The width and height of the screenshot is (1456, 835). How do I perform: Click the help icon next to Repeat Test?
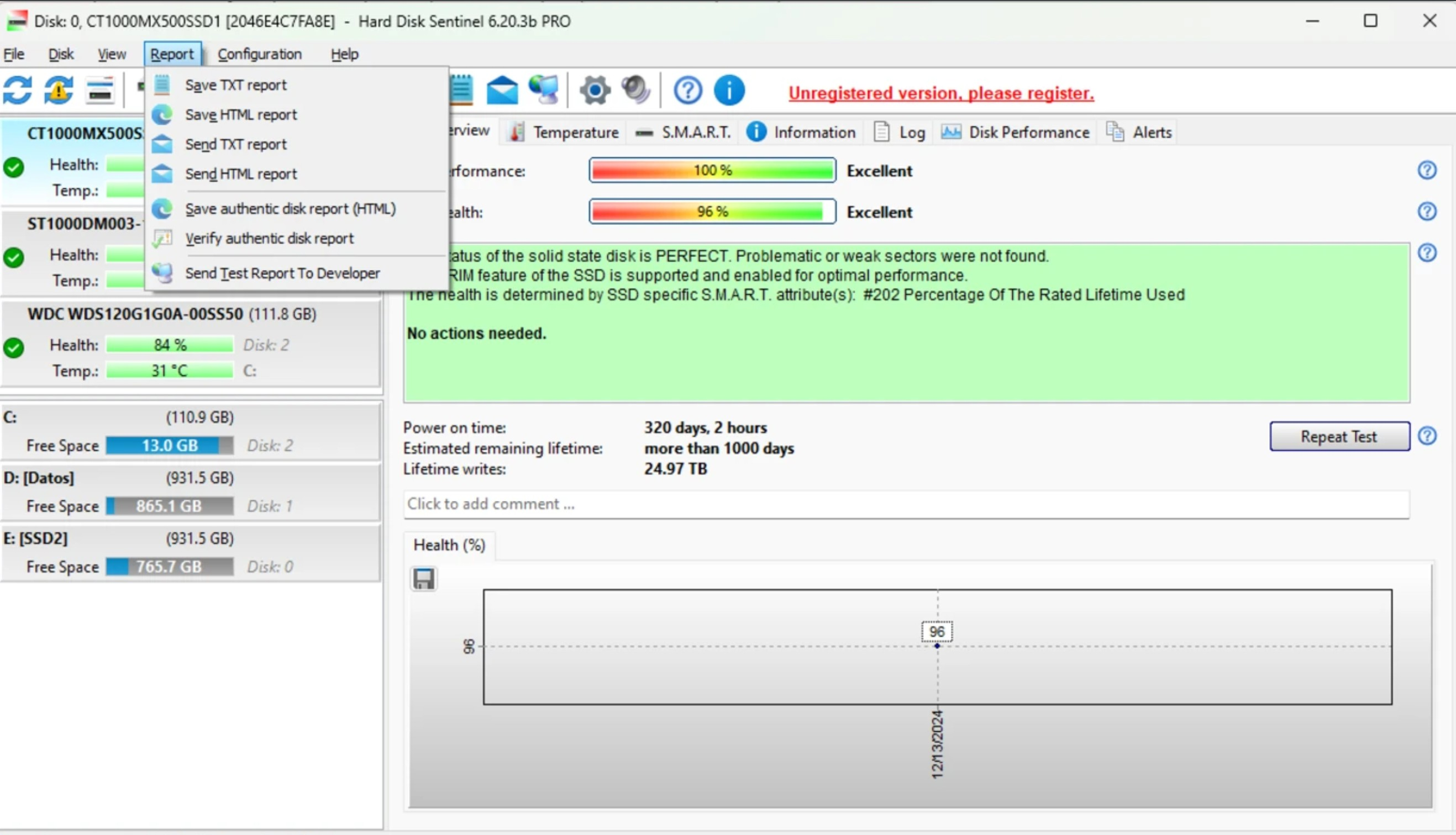pyautogui.click(x=1427, y=436)
